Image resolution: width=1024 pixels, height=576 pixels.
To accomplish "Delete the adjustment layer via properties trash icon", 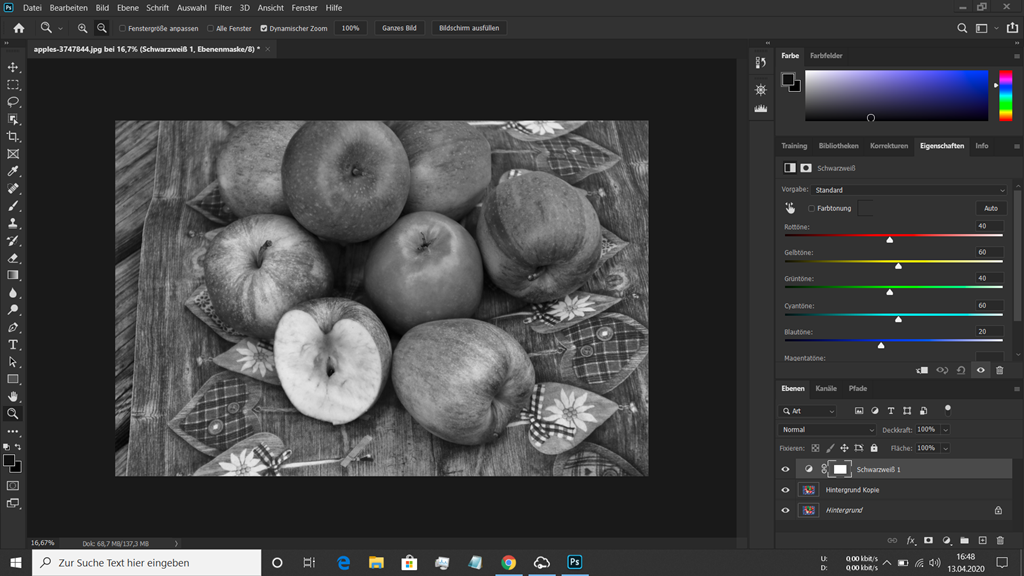I will [999, 370].
